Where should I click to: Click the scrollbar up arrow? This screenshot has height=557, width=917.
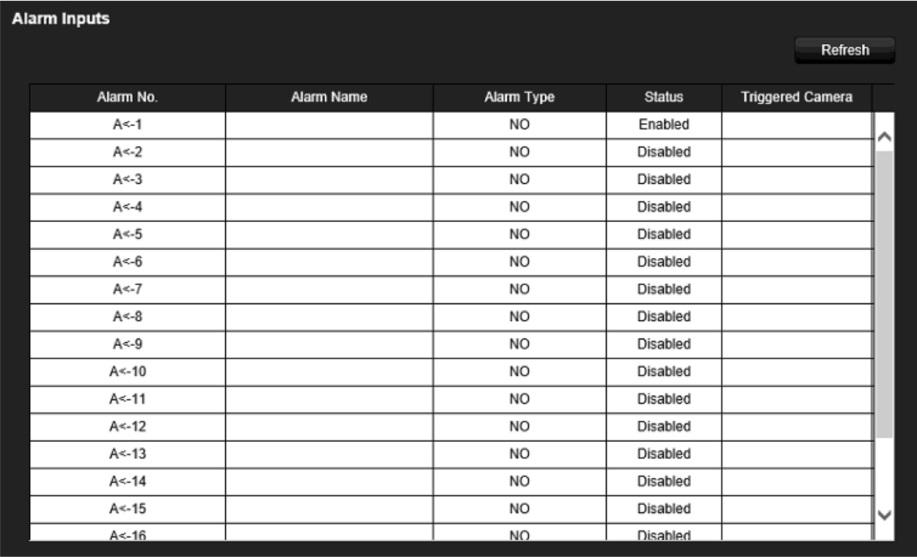click(x=884, y=137)
